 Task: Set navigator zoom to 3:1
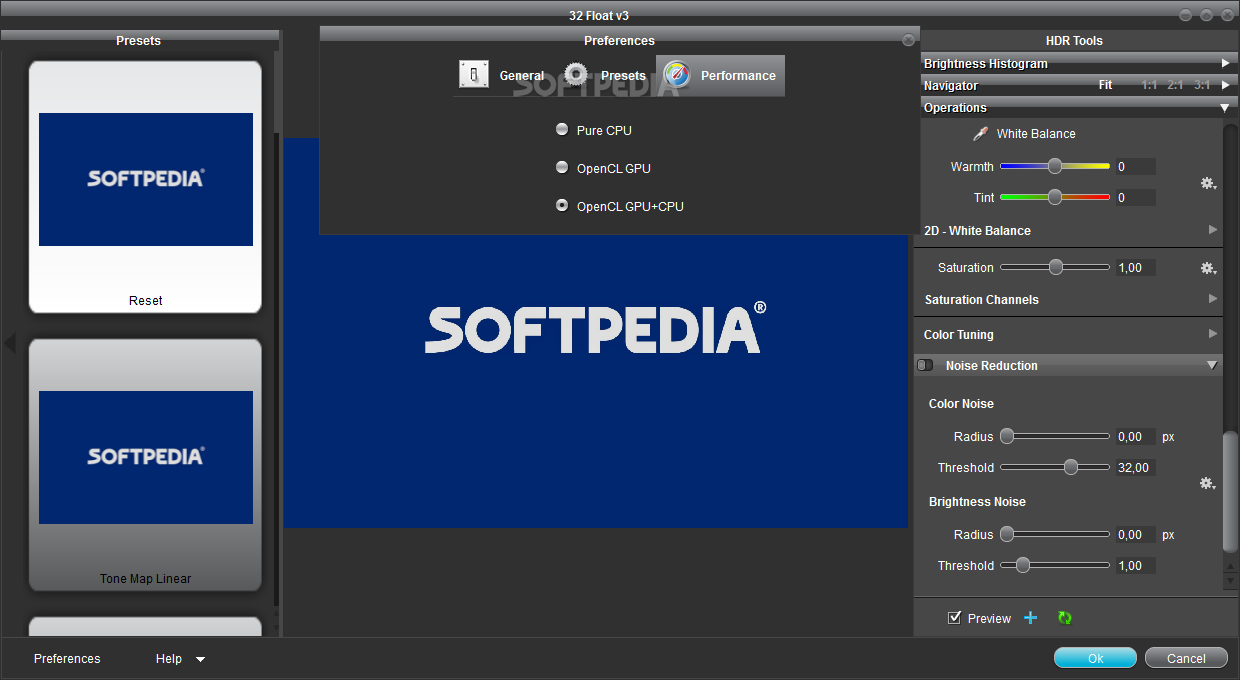coord(1202,85)
